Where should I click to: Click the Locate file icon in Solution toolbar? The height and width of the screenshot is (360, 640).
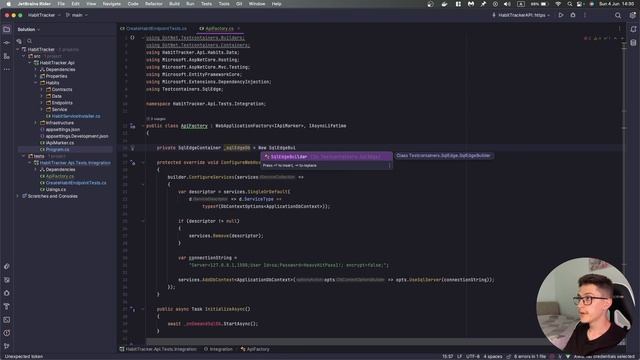point(19,41)
